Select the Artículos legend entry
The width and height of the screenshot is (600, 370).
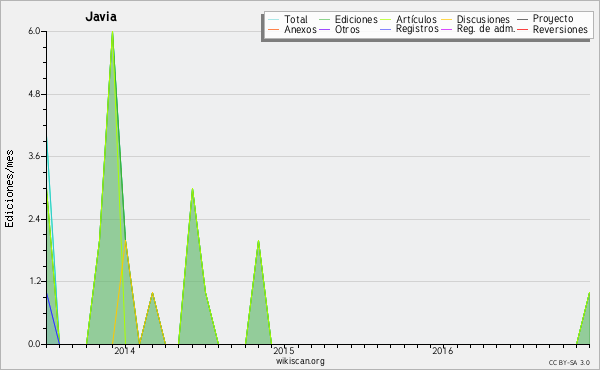click(x=416, y=19)
